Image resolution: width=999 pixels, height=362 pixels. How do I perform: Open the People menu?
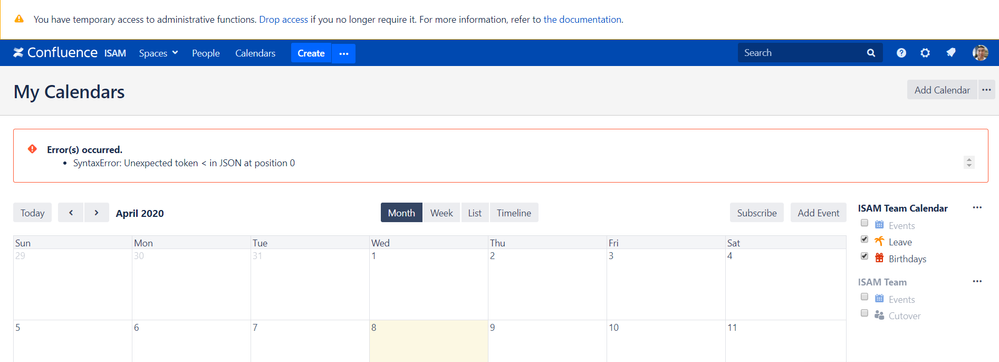206,54
